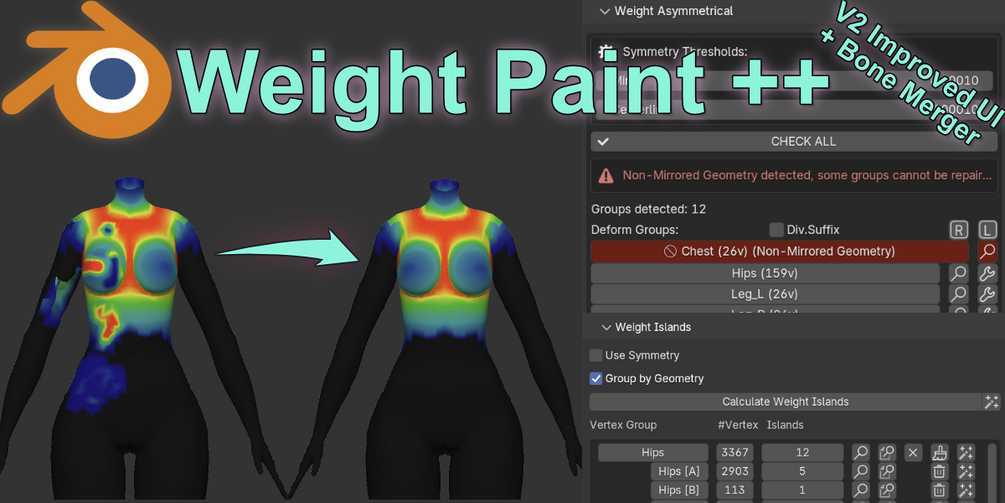Collapse the Weight Asymmetrical panel

[x=604, y=11]
